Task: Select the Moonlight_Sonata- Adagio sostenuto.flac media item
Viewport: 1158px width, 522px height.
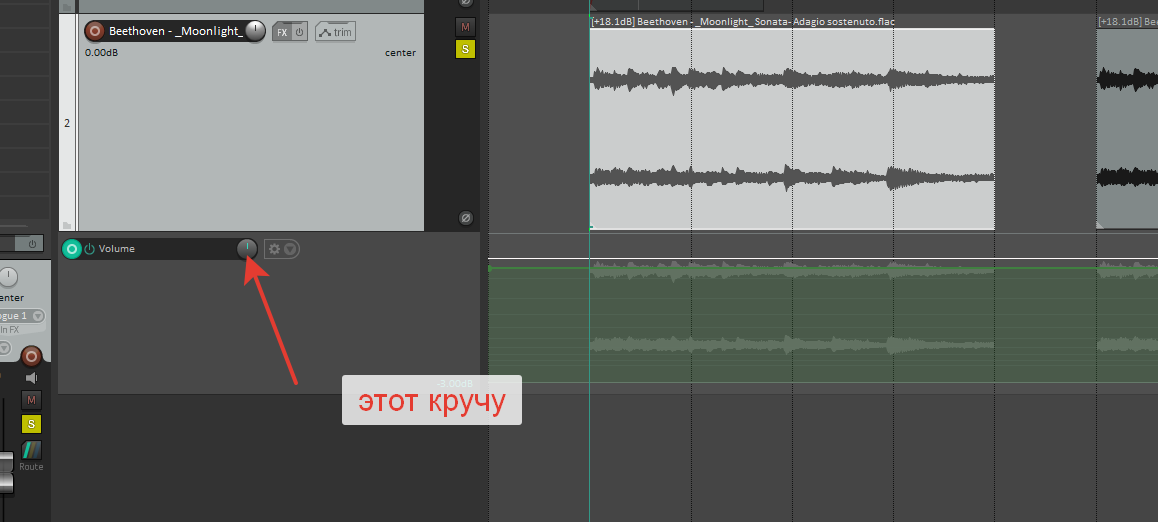Action: pos(792,129)
